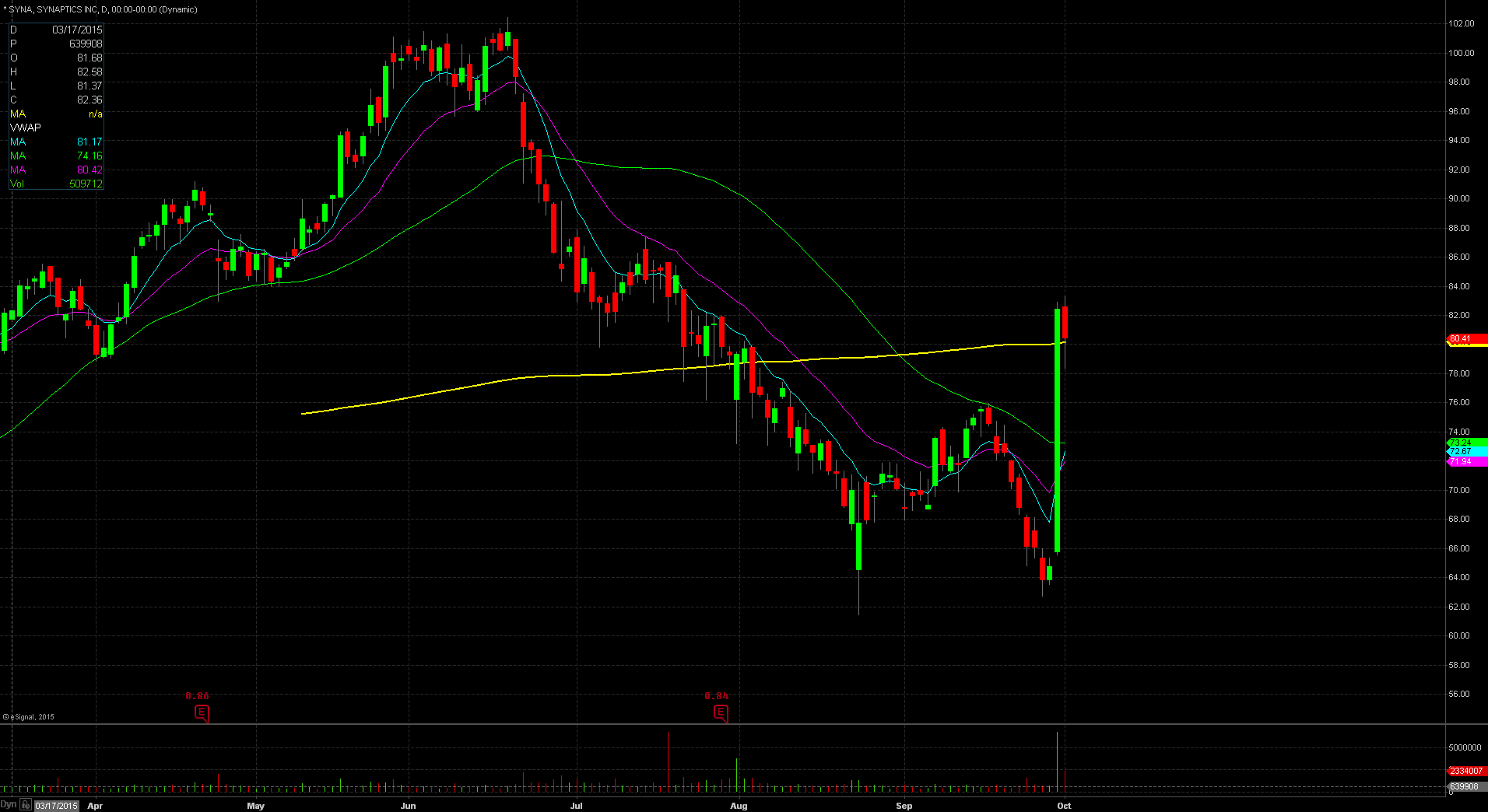Click the Jul label on the time axis
The width and height of the screenshot is (1488, 812).
[576, 806]
